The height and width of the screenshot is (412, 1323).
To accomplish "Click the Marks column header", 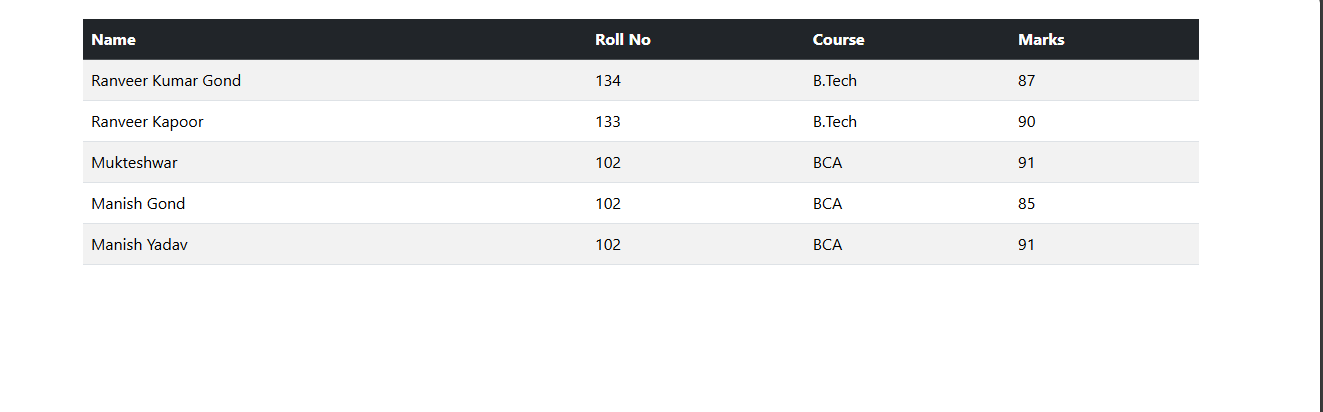I will (1041, 40).
